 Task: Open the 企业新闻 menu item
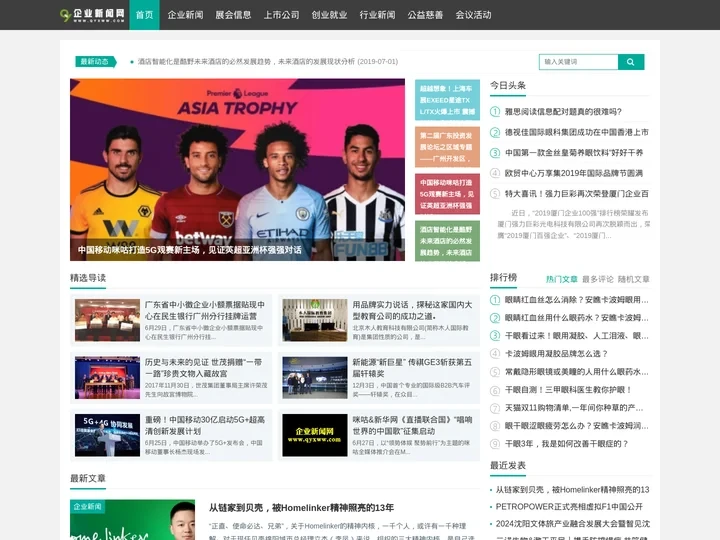click(x=186, y=15)
